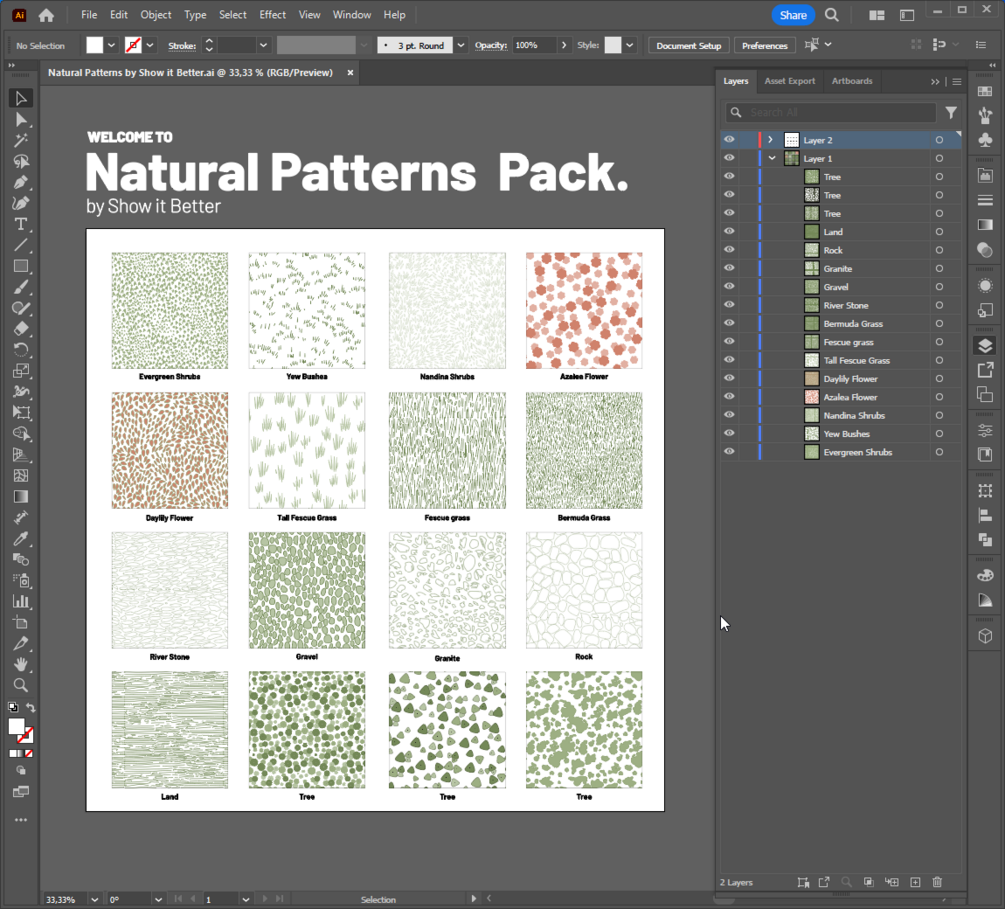Viewport: 1005px width, 909px height.
Task: Expand Layer 2 in Layers panel
Action: [770, 140]
